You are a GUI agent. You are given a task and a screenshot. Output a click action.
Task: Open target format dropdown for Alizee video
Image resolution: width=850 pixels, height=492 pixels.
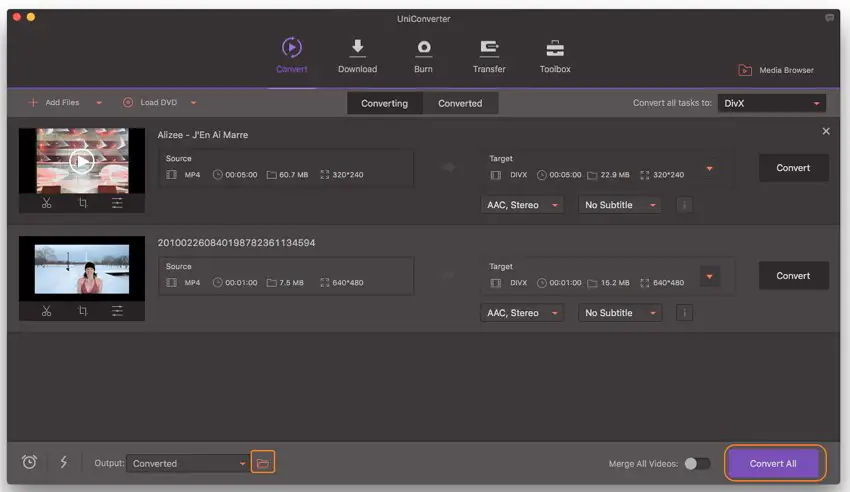click(710, 169)
